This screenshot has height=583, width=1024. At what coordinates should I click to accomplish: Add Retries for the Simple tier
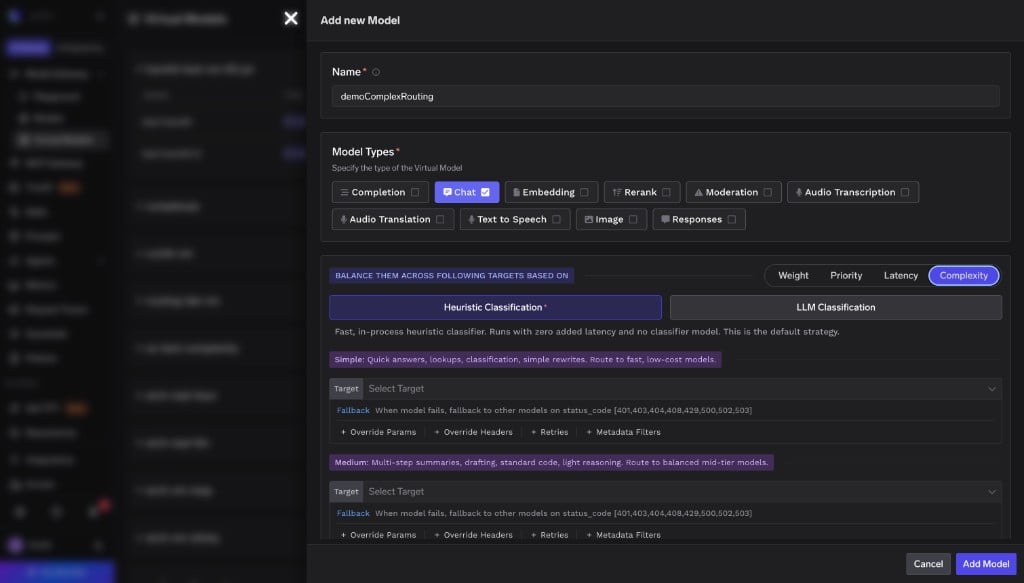549,432
